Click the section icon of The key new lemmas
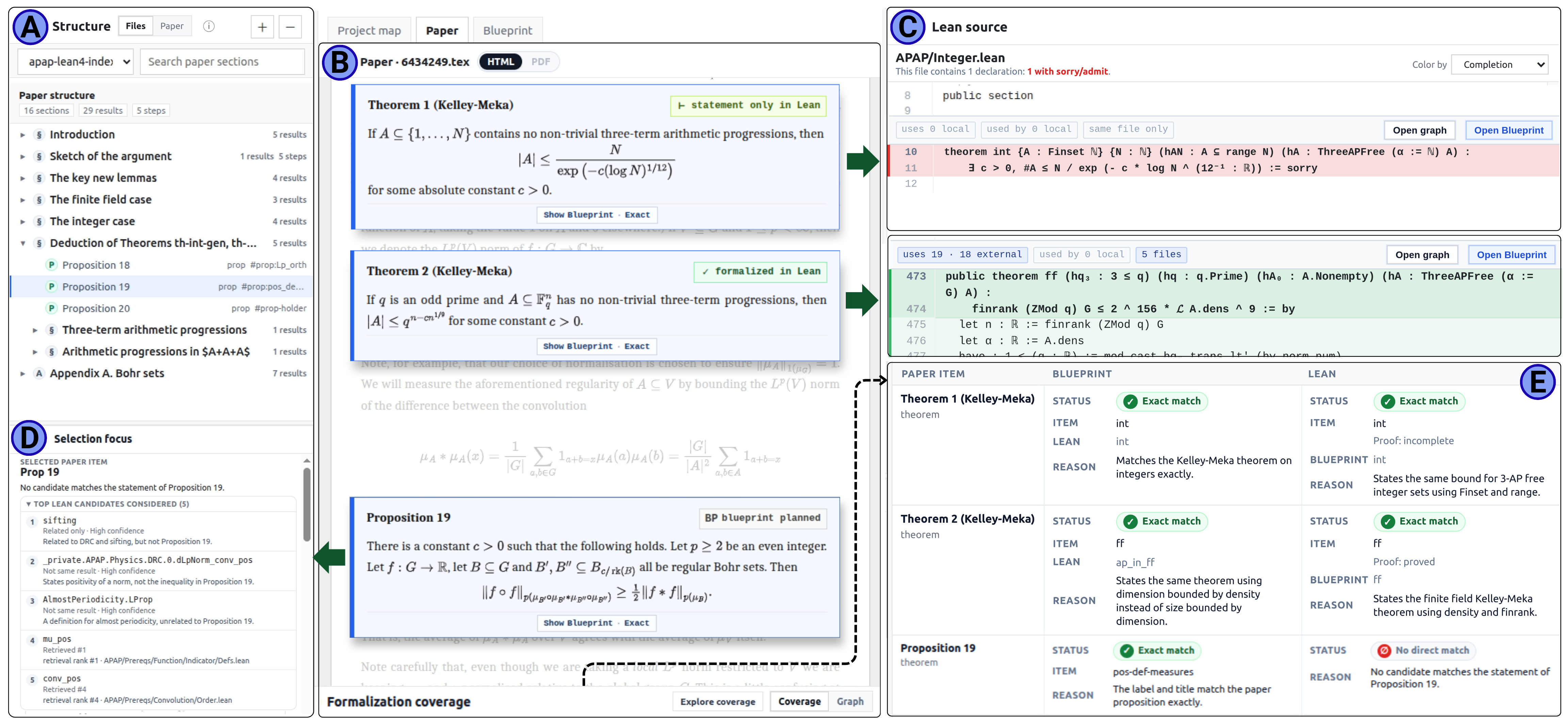Viewport: 1568px width, 718px height. pos(39,178)
